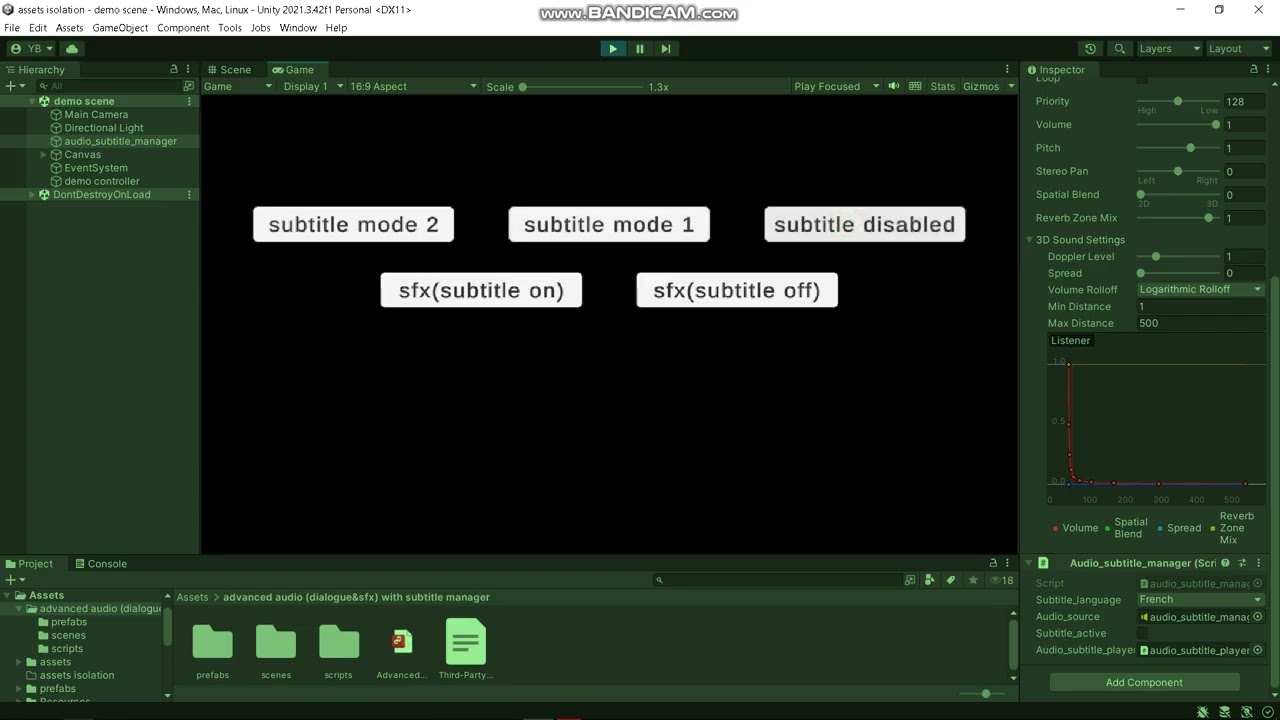Click the sfx(subtitle on) button
Viewport: 1280px width, 720px height.
(x=481, y=290)
